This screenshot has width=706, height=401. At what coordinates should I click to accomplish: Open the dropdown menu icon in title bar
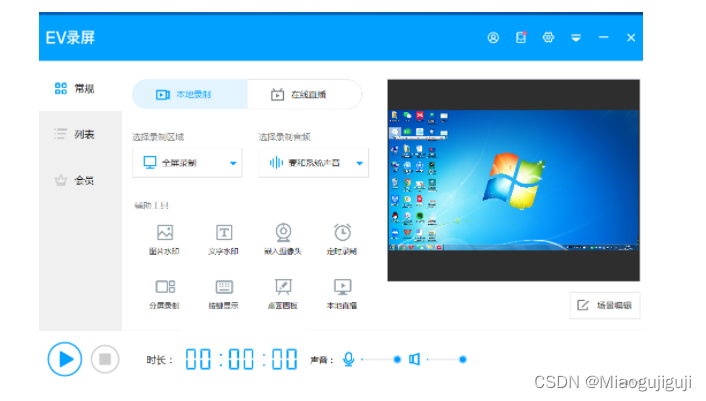[576, 38]
